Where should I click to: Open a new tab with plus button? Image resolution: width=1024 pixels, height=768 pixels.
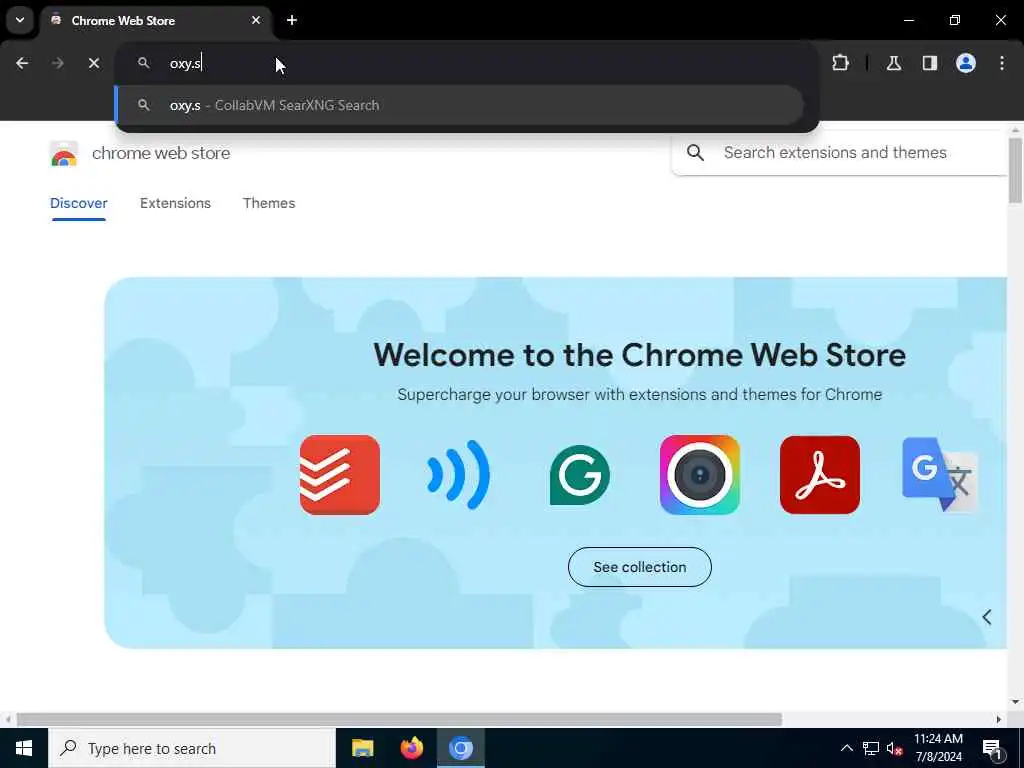tap(292, 20)
